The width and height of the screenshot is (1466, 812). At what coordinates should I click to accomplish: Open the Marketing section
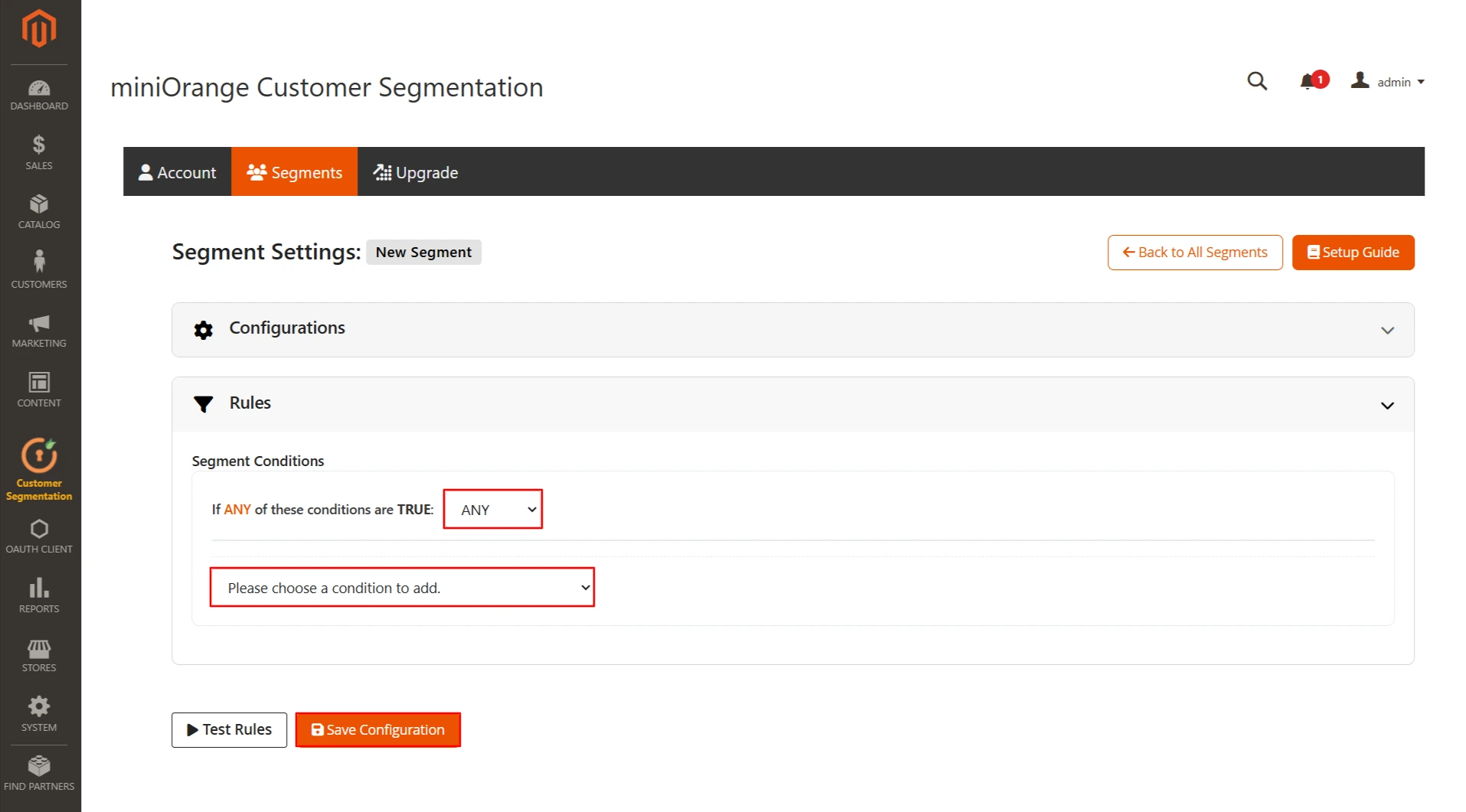pyautogui.click(x=38, y=329)
